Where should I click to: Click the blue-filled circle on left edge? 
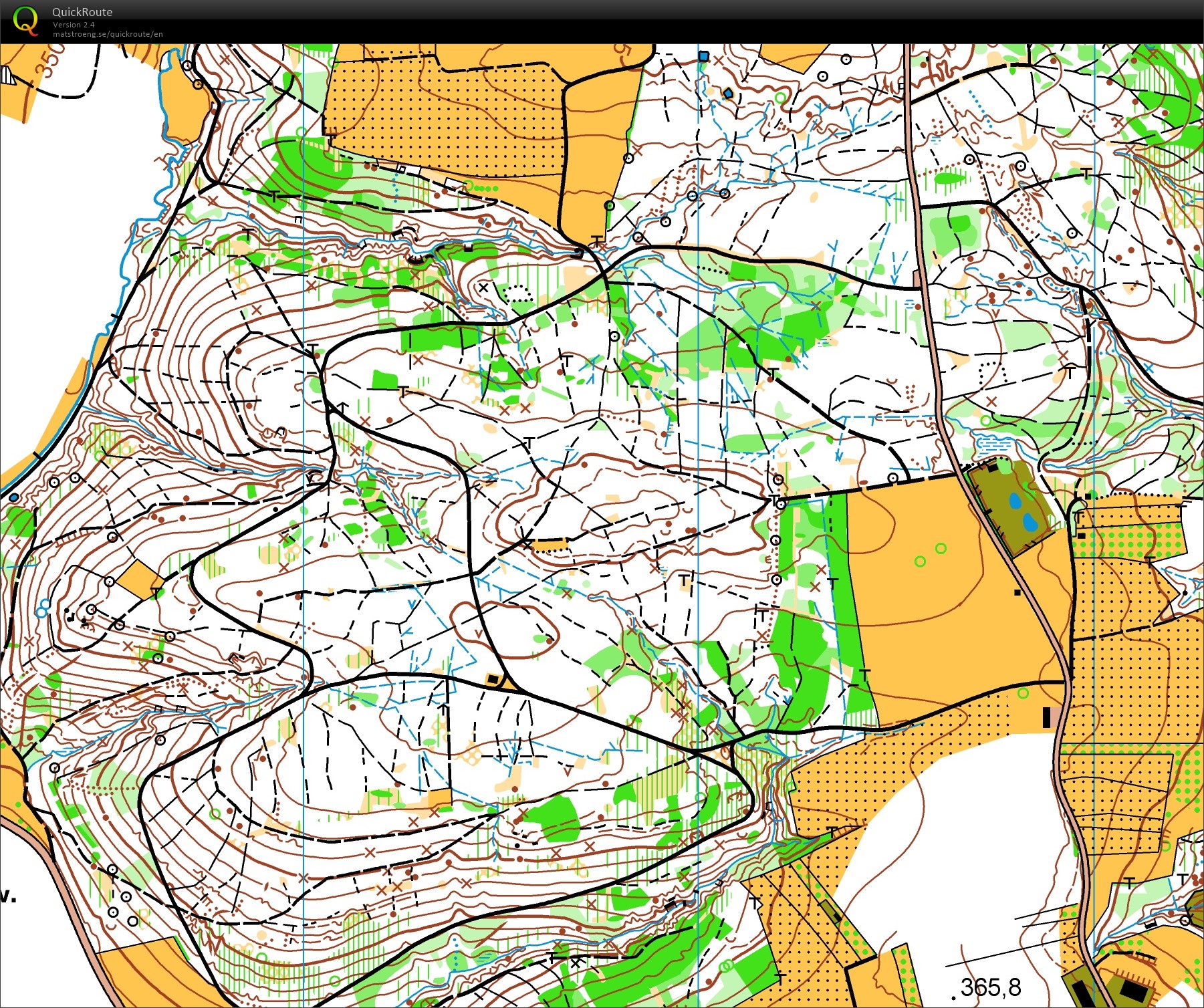[13, 497]
